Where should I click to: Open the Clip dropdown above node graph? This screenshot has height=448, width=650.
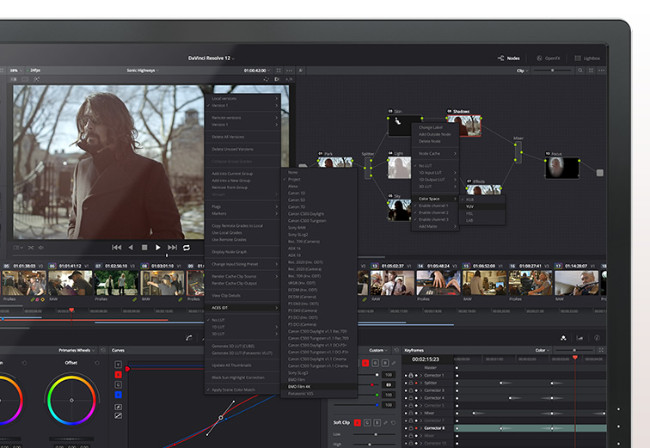pyautogui.click(x=522, y=71)
